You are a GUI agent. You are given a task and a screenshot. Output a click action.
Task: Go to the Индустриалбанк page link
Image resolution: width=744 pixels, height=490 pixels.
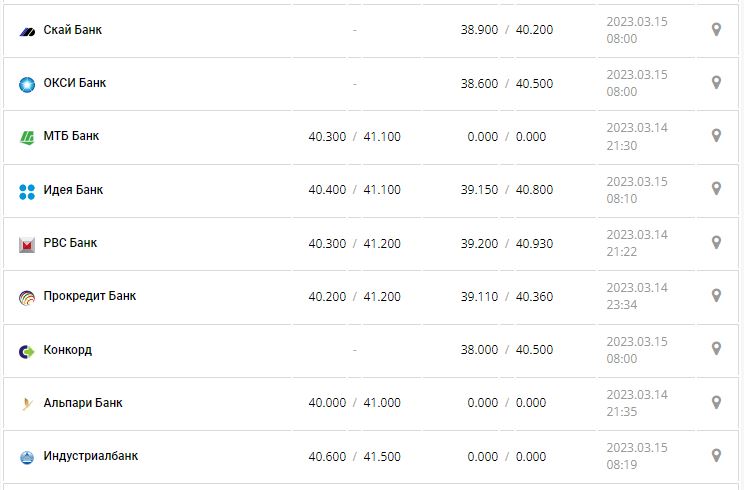(91, 456)
